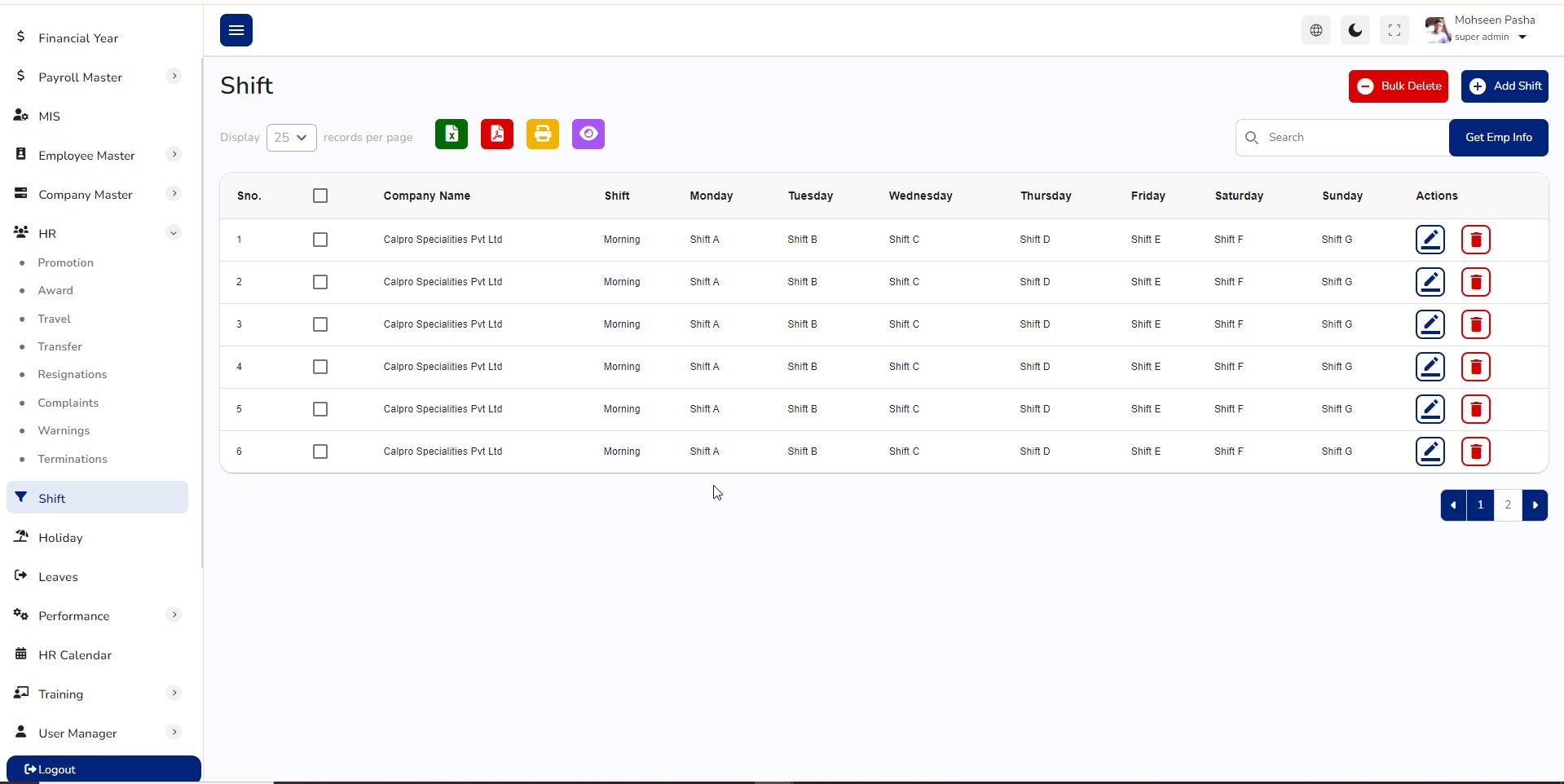Edit shift row 4
Image resolution: width=1564 pixels, height=784 pixels.
pyautogui.click(x=1430, y=367)
